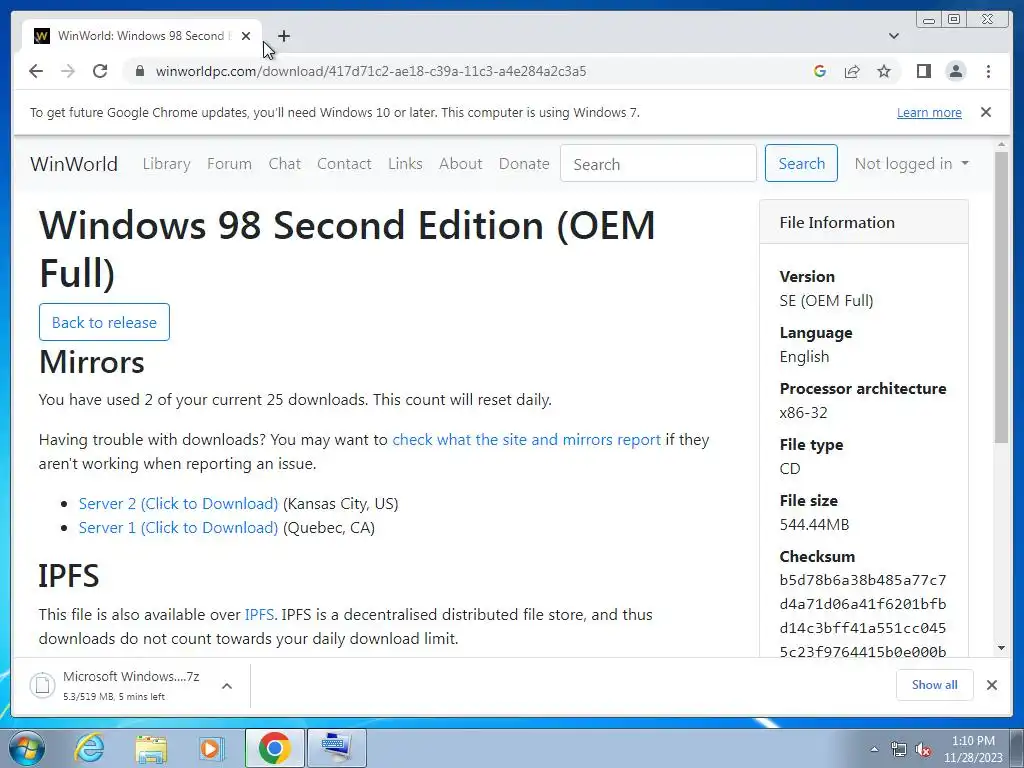Click the browser forward arrow
Viewport: 1024px width, 768px height.
click(68, 71)
